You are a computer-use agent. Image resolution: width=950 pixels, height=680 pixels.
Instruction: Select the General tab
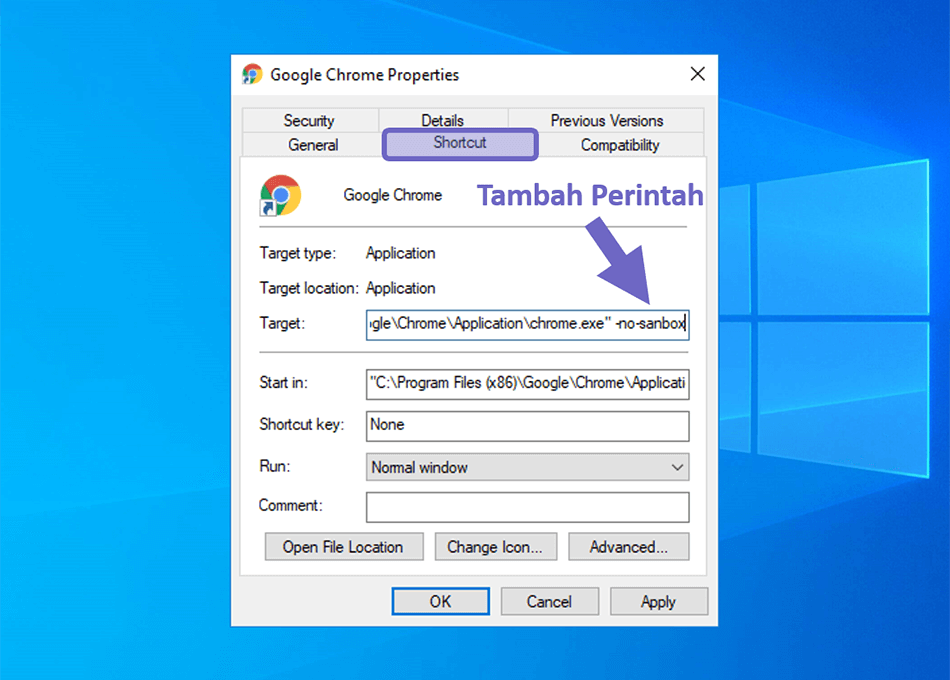click(313, 145)
